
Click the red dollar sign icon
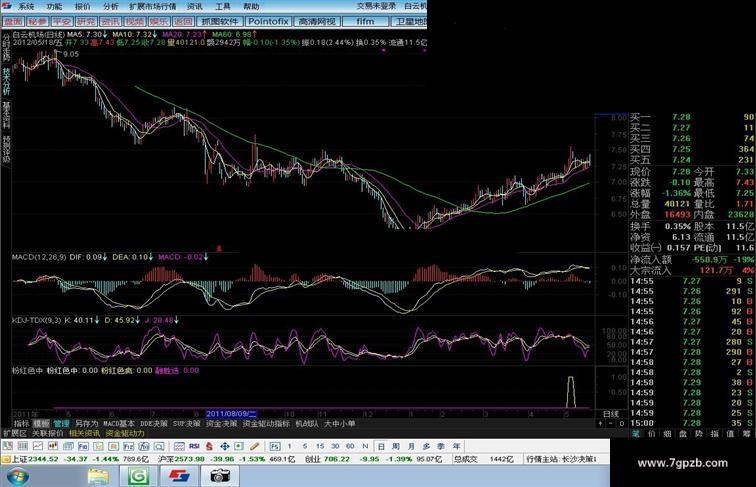[209, 446]
